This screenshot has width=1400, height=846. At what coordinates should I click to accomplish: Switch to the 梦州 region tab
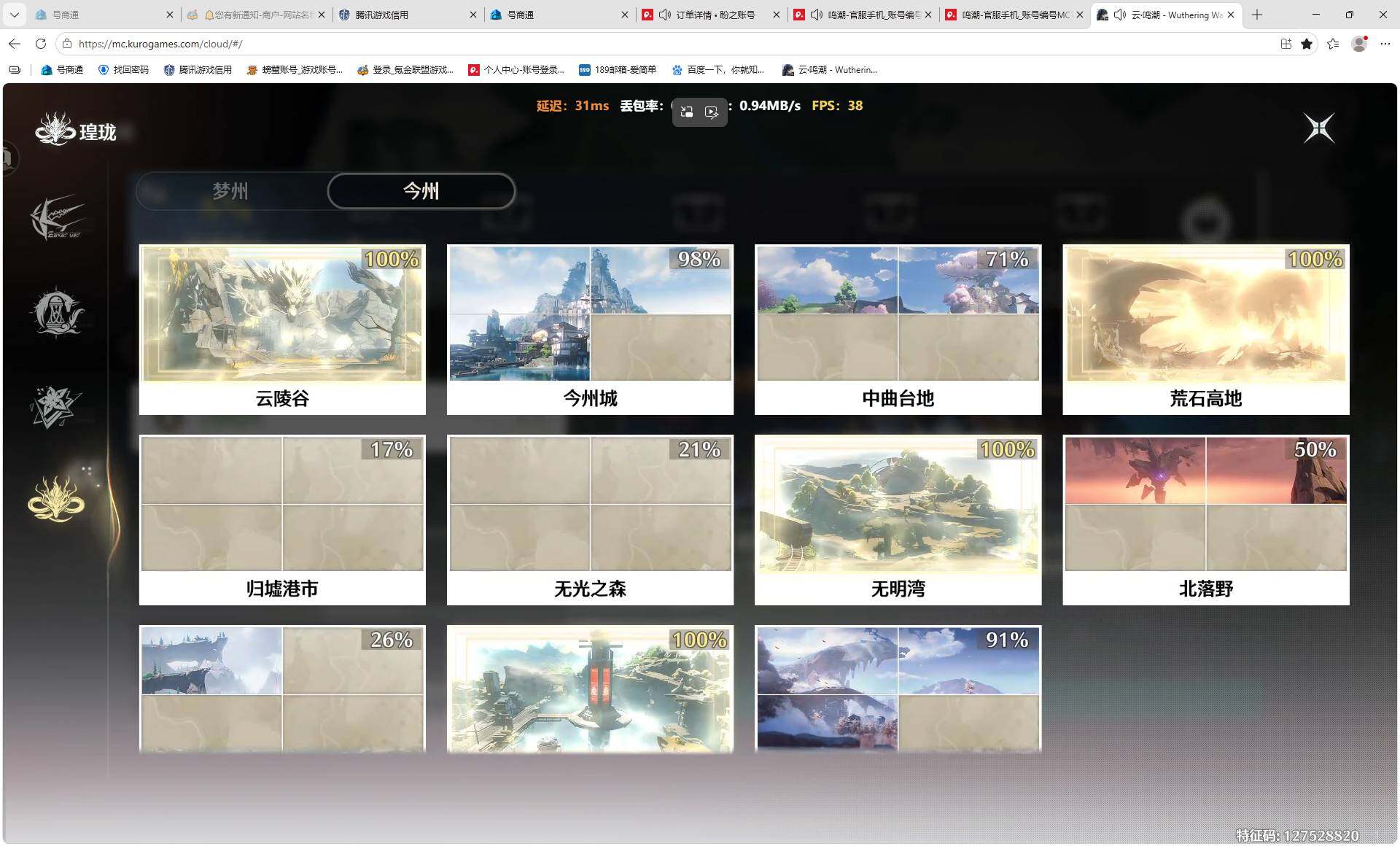[x=230, y=191]
